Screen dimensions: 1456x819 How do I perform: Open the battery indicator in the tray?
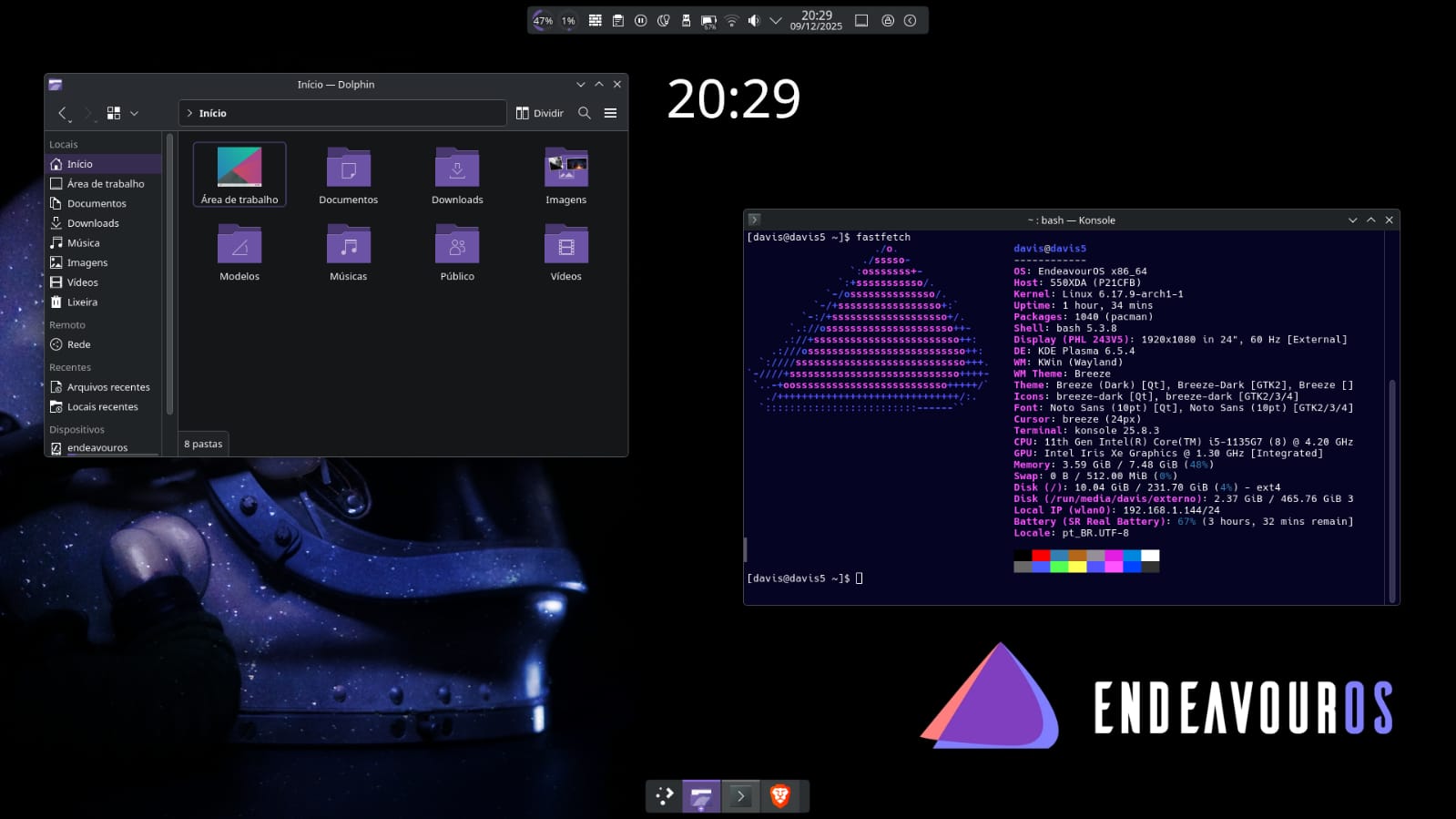pos(708,20)
